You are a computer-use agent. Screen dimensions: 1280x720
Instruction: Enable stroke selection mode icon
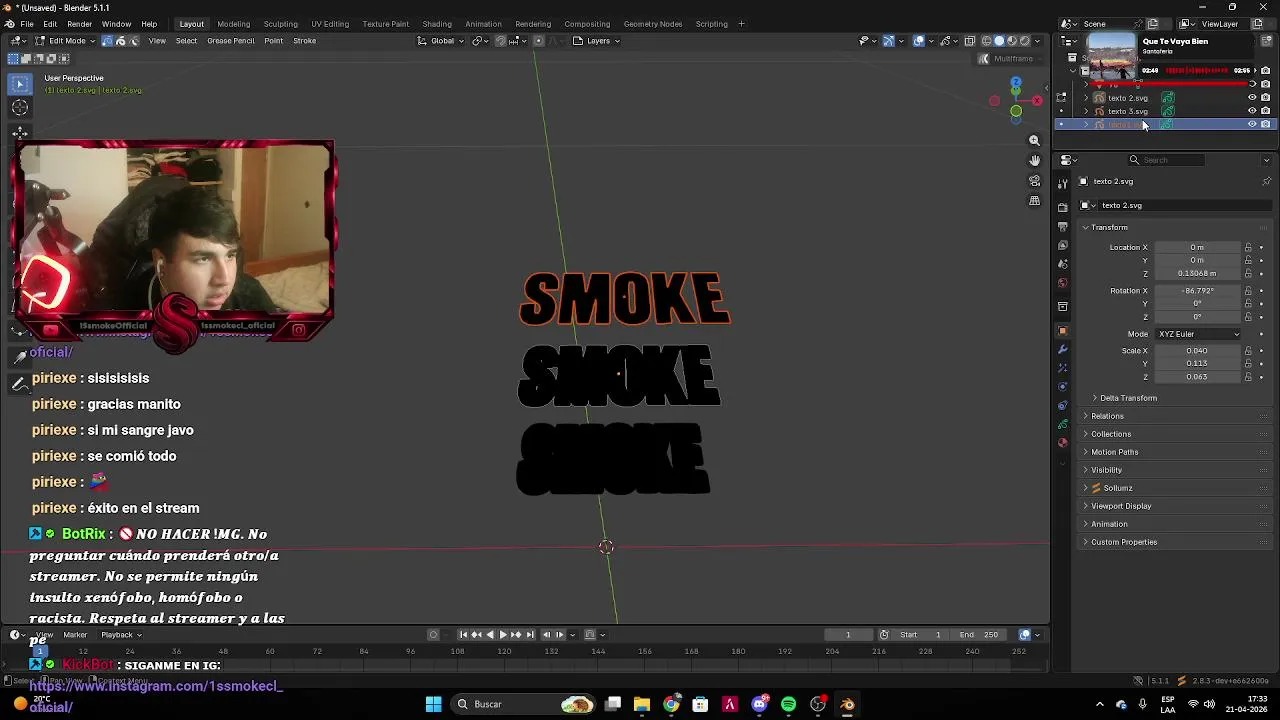[x=120, y=41]
